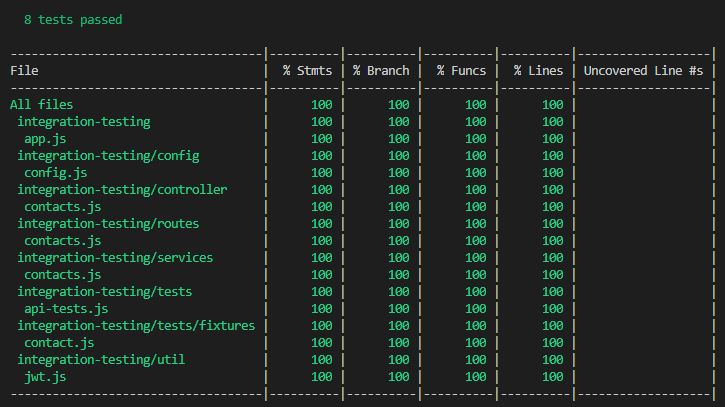The image size is (725, 407).
Task: Click the Uncovered Line #s header
Action: coord(643,70)
